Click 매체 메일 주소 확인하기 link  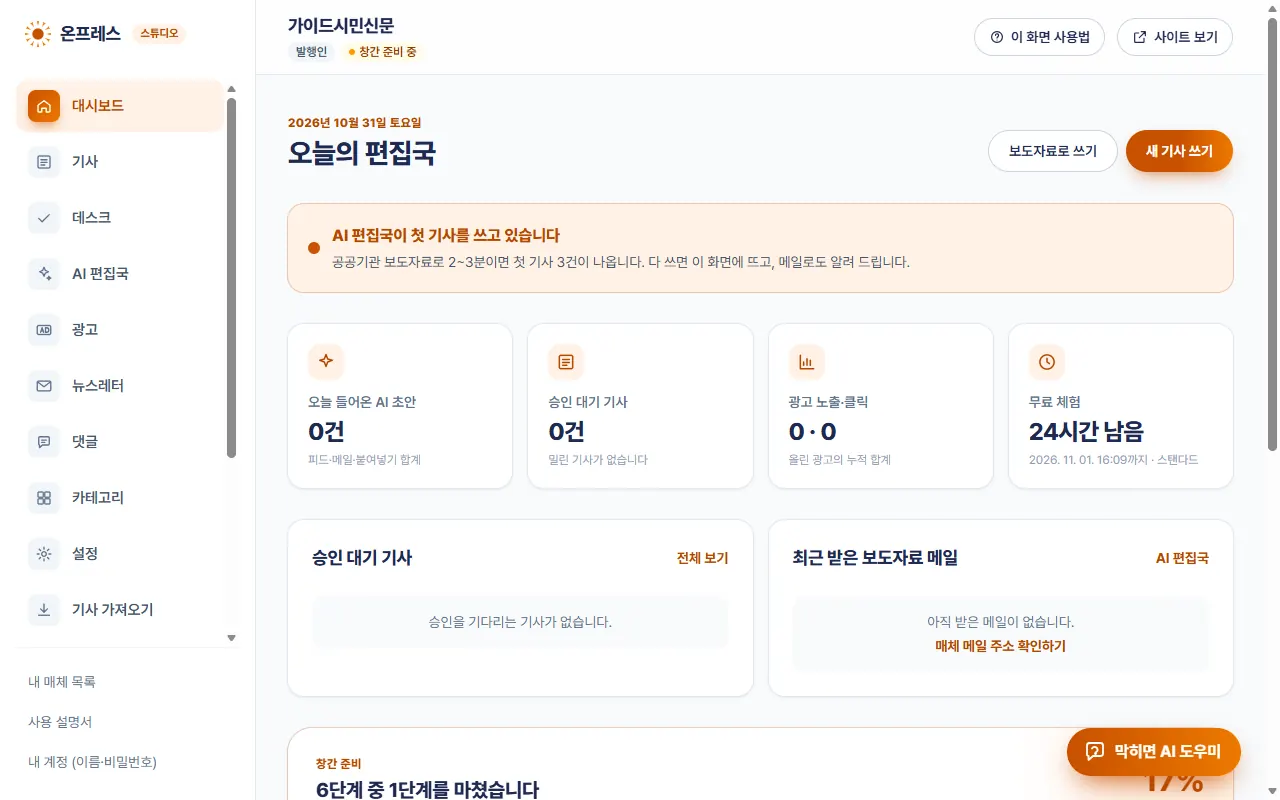point(1000,646)
